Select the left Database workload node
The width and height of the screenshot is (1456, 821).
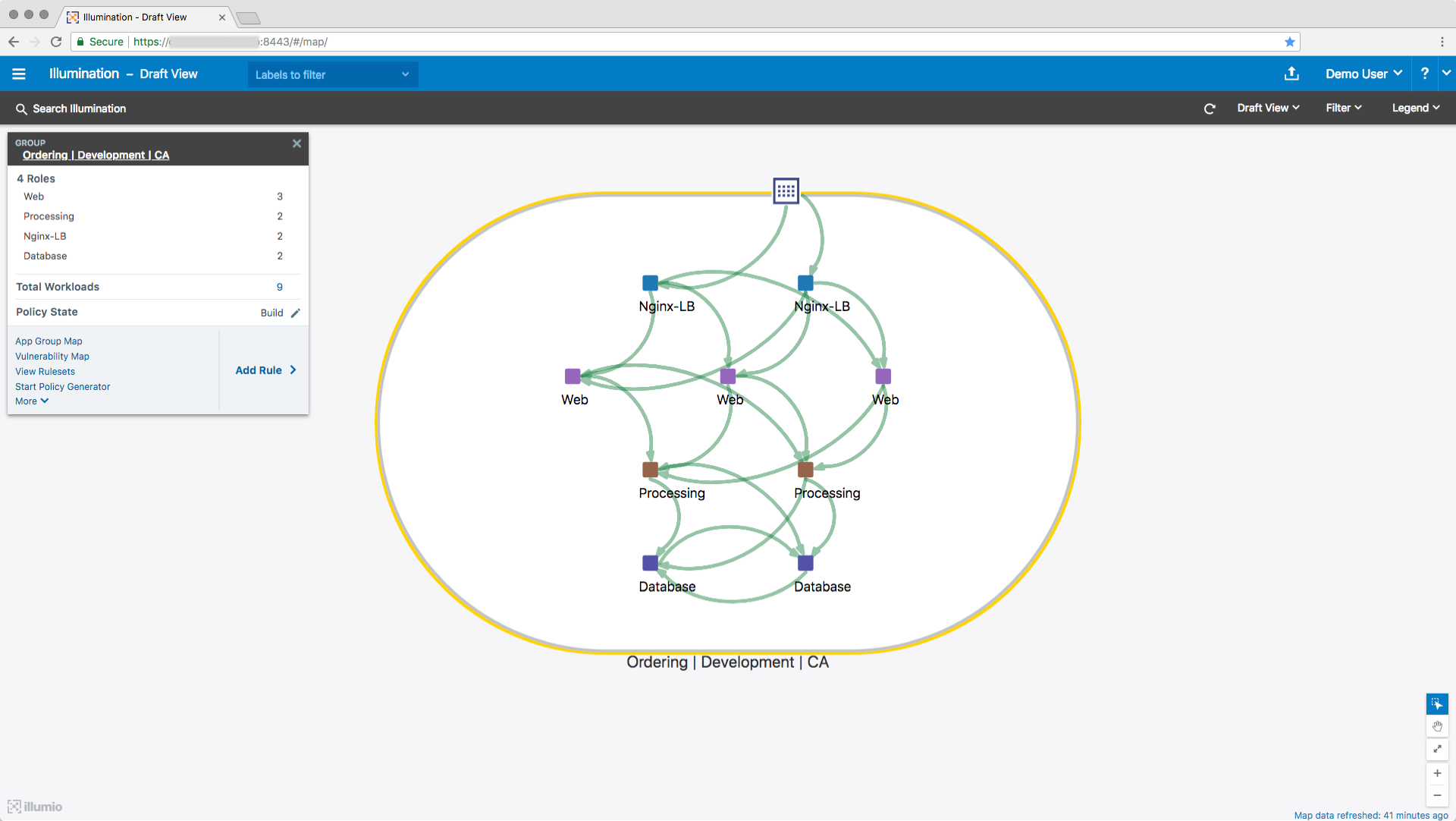point(650,563)
